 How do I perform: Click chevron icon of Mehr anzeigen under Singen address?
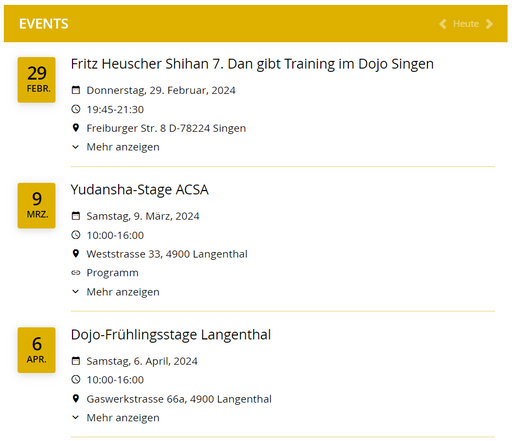pos(76,147)
